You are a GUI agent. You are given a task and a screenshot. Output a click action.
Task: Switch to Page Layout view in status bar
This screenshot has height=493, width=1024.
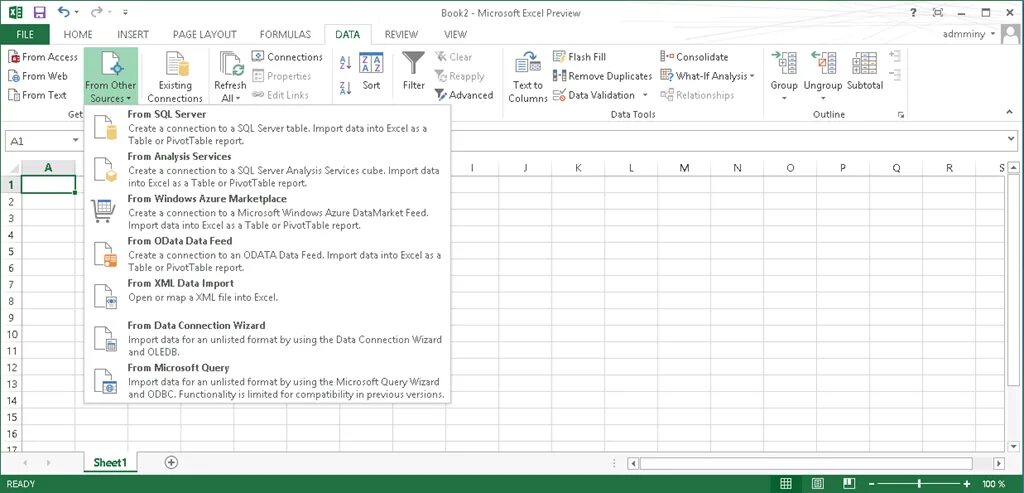(x=817, y=484)
